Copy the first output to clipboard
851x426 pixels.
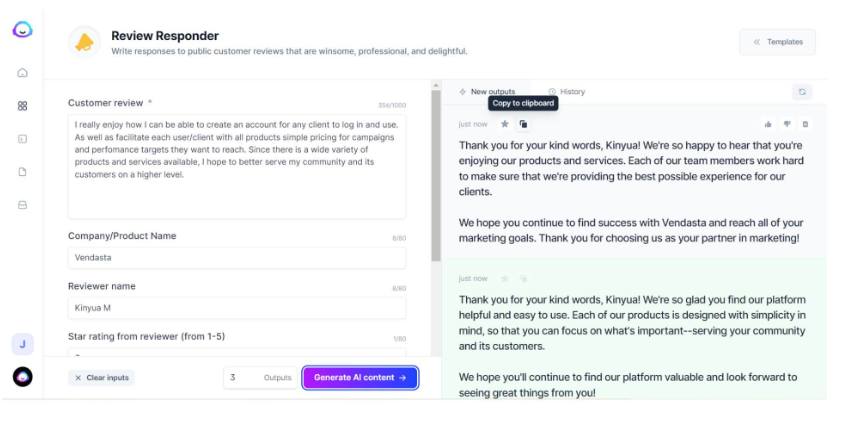coord(523,124)
